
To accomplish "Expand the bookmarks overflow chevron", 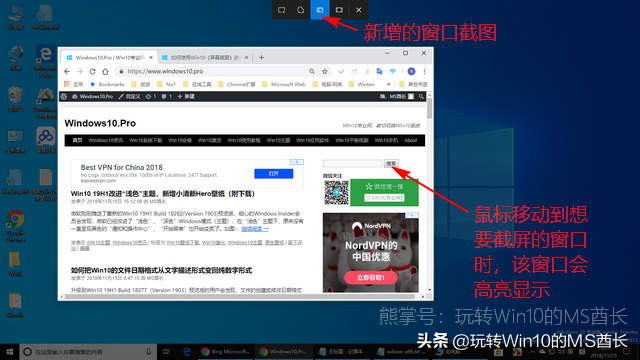I will click(389, 84).
